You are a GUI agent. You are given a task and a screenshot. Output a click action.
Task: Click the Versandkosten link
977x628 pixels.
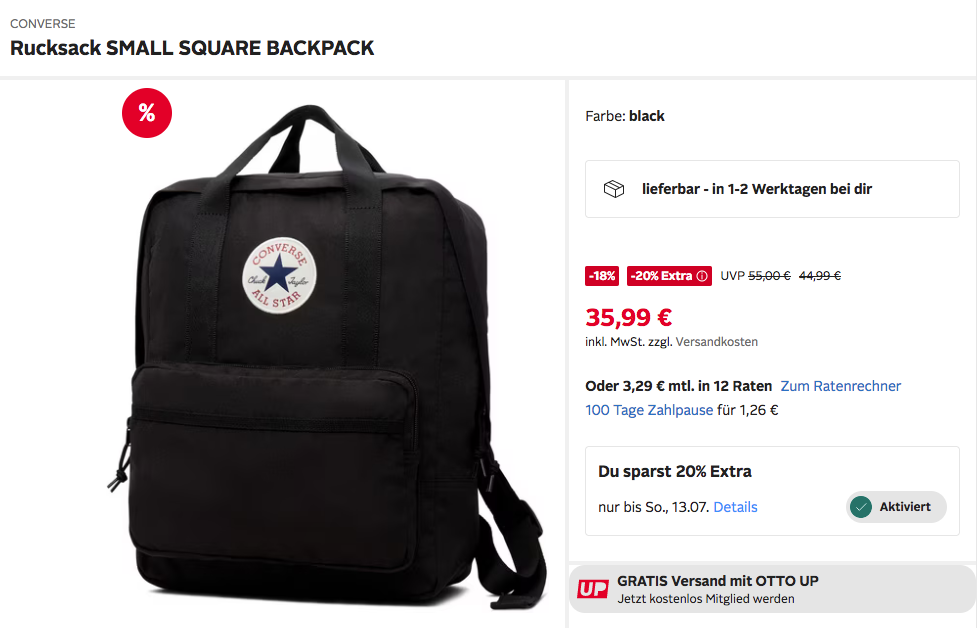point(717,342)
